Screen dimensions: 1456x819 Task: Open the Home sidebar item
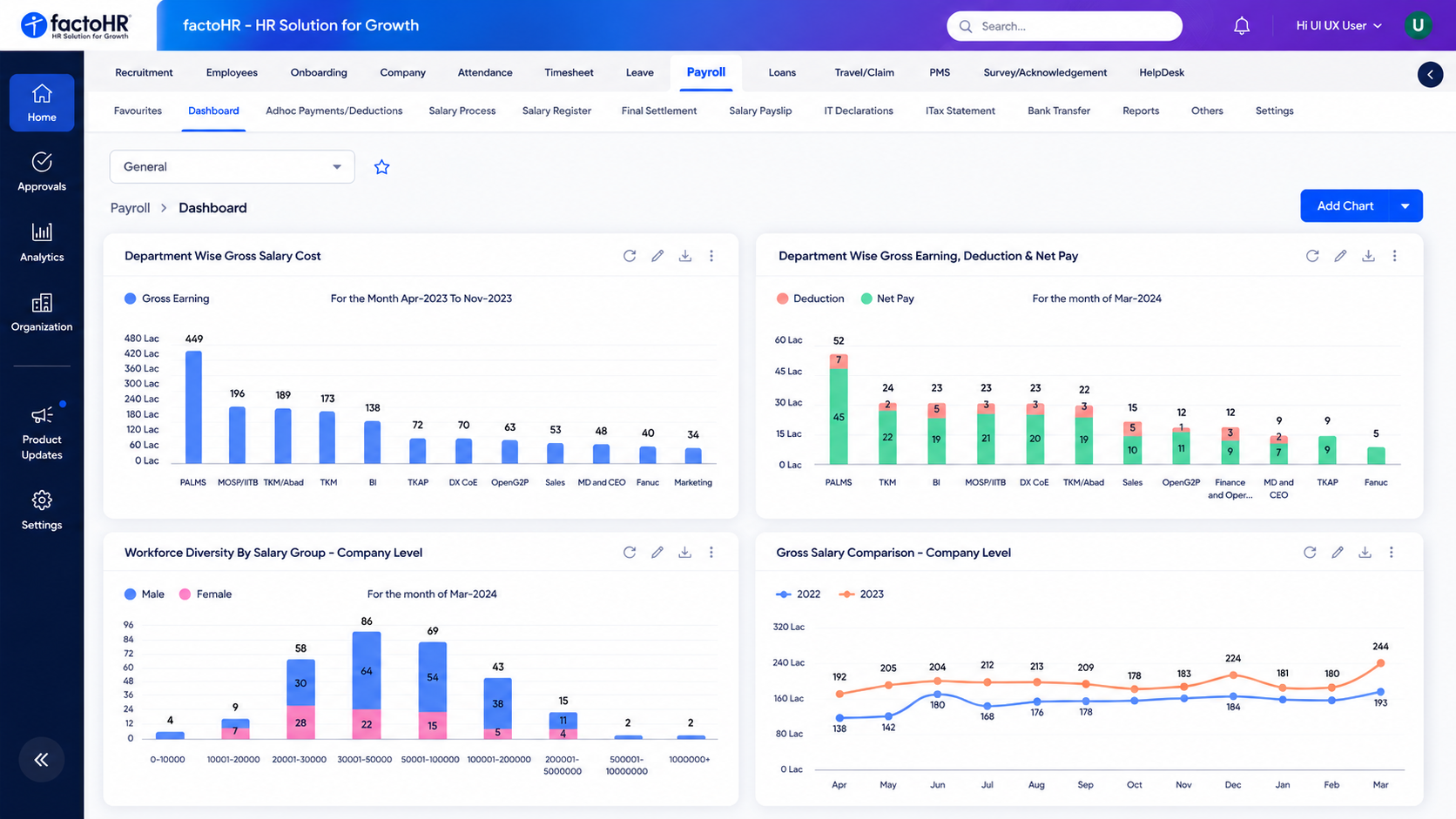[42, 103]
